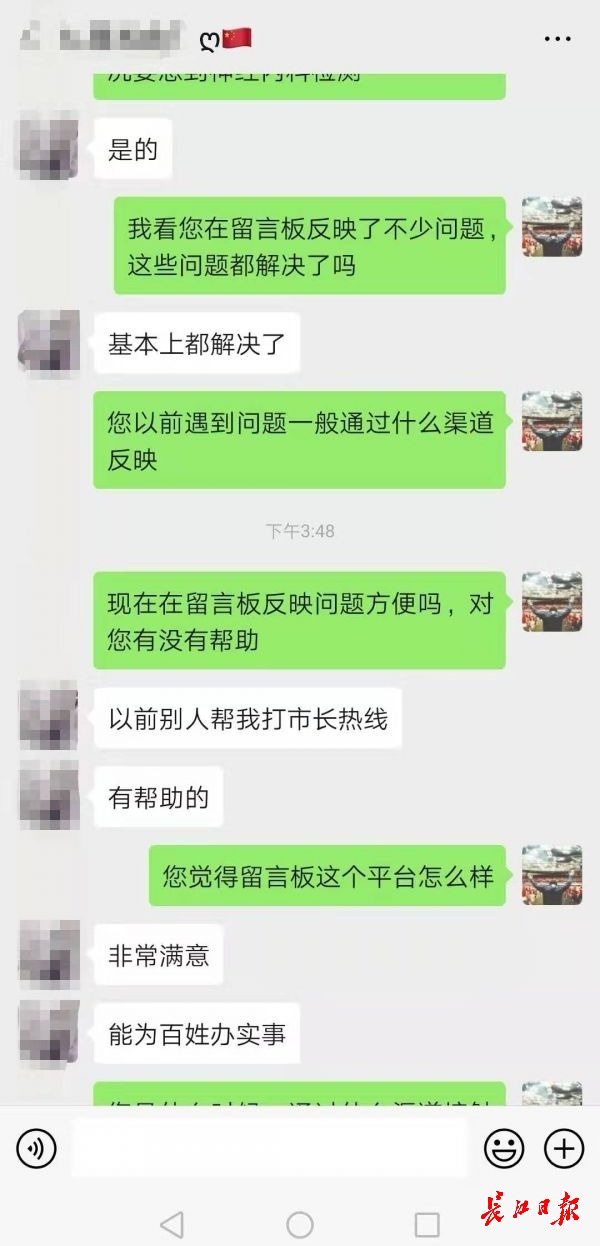Open the three-dot chat options menu
The width and height of the screenshot is (600, 1246).
coord(558,39)
